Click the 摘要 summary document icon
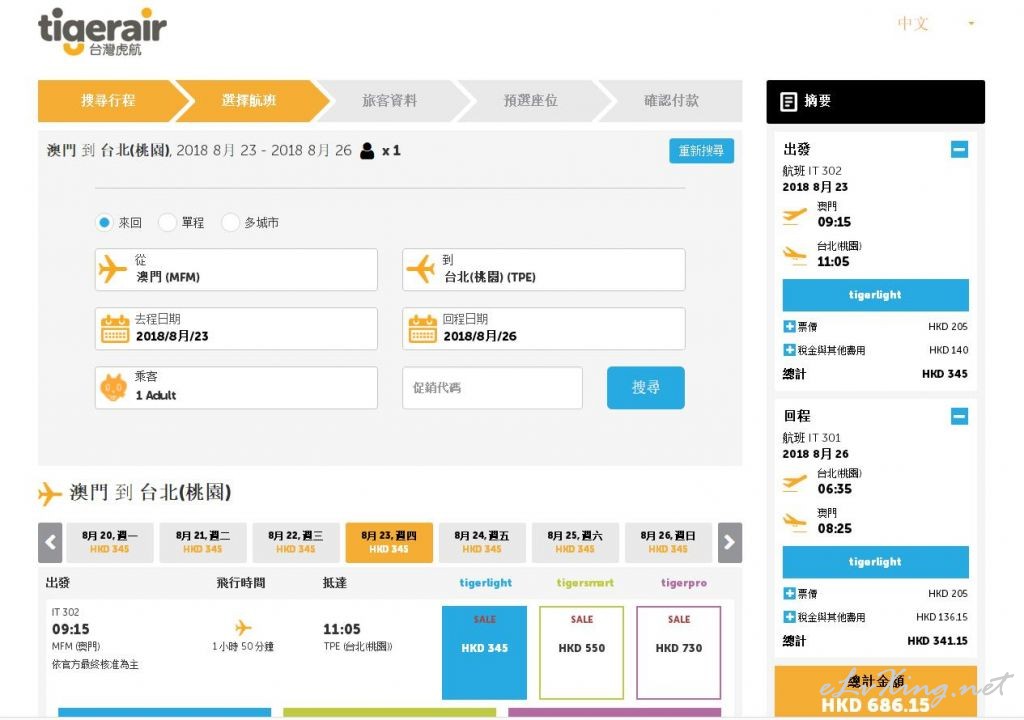This screenshot has width=1024, height=720. 789,101
